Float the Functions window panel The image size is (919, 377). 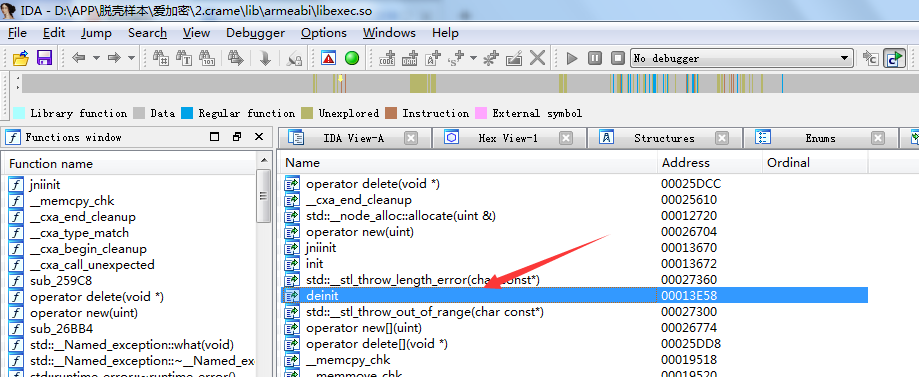[x=237, y=137]
